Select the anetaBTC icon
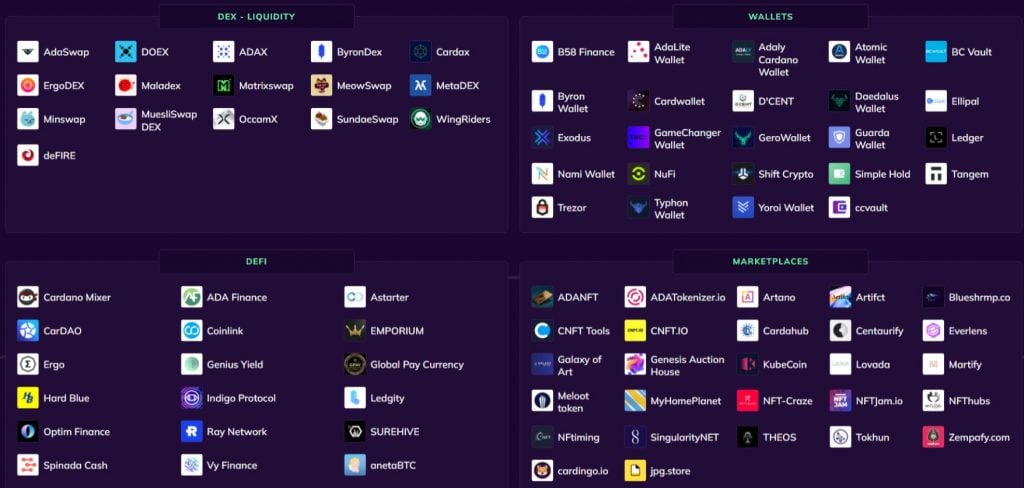 coord(355,465)
